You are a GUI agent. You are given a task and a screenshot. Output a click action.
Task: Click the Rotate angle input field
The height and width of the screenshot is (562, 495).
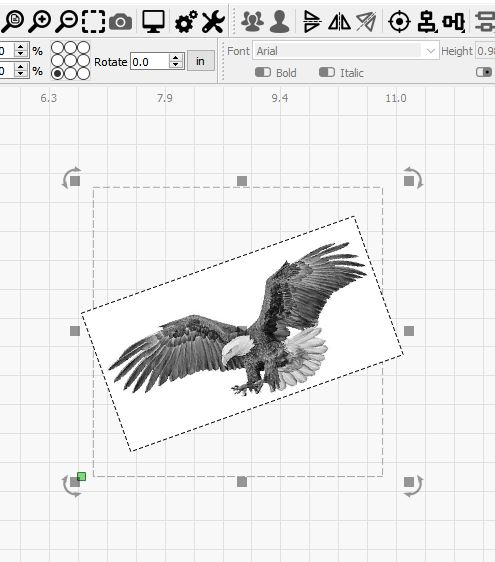(x=150, y=62)
